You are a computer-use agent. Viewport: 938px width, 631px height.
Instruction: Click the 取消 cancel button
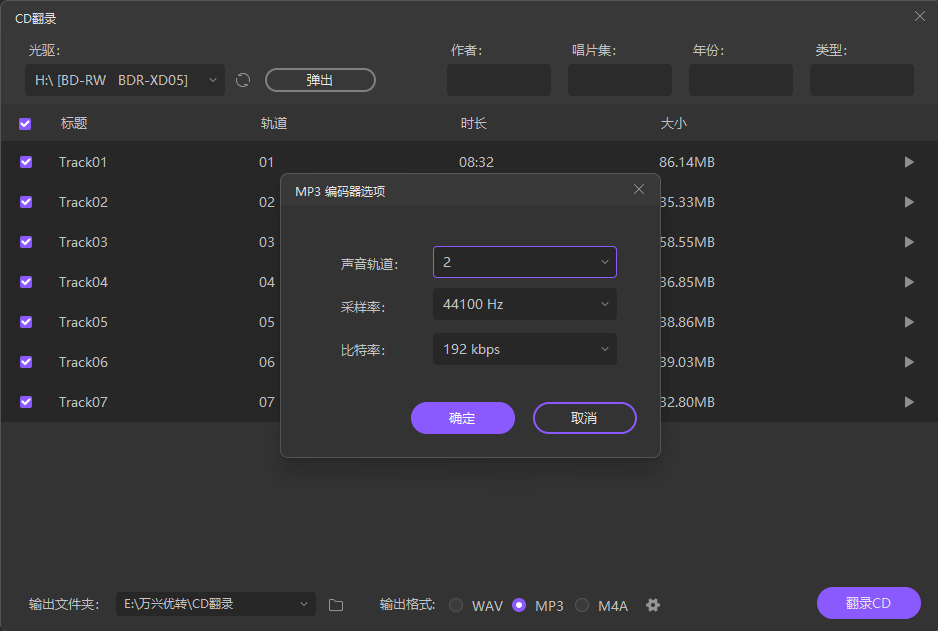(584, 418)
